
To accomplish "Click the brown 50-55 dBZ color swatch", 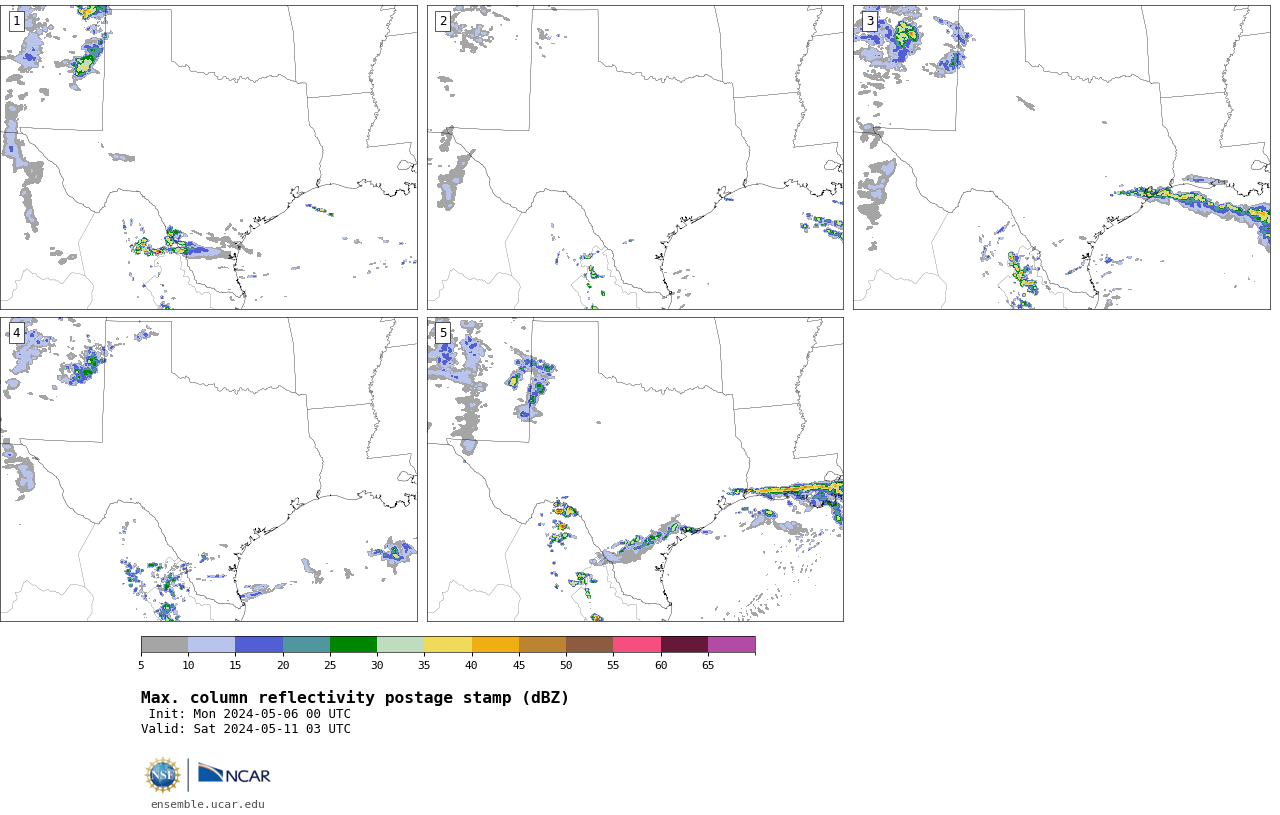I will tap(589, 644).
